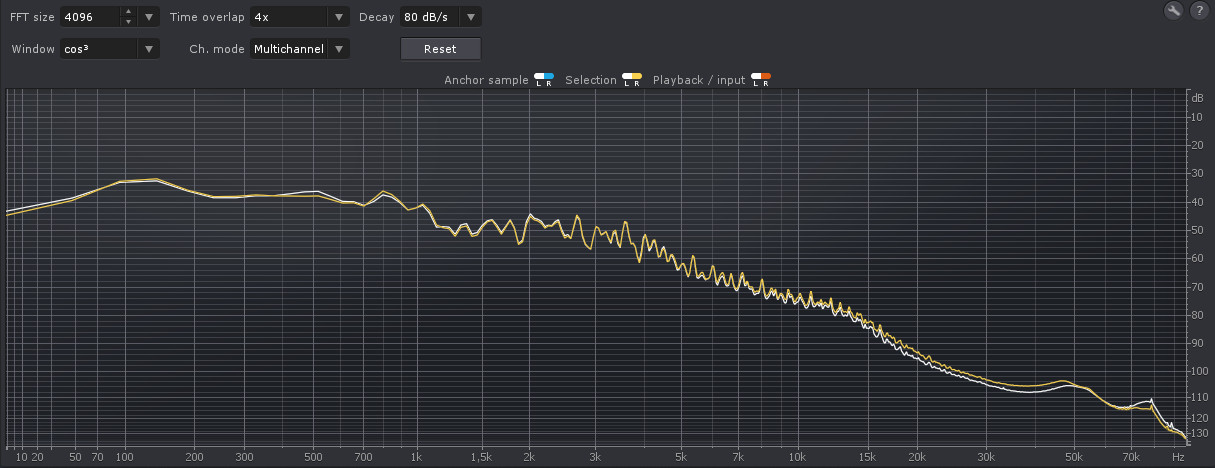Click the "Ch. mode" label
Image resolution: width=1215 pixels, height=468 pixels.
217,48
